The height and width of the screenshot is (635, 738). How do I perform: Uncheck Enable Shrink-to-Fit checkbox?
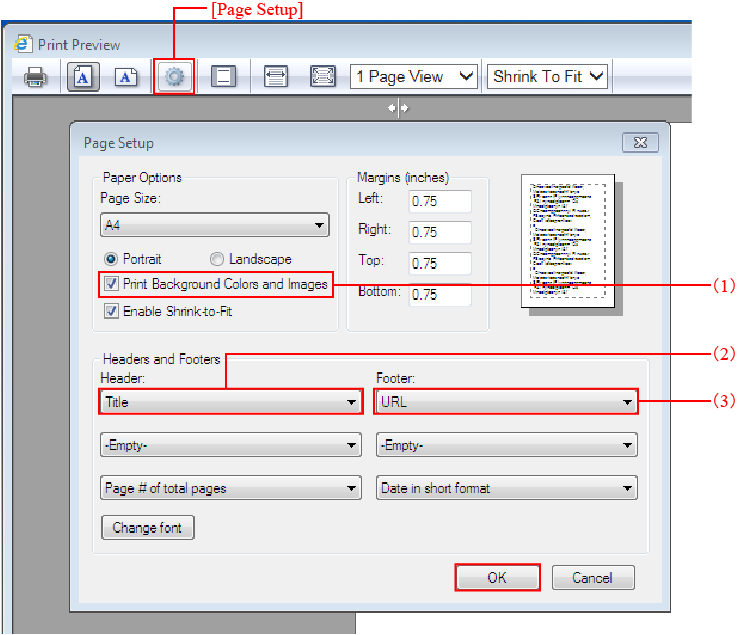111,311
